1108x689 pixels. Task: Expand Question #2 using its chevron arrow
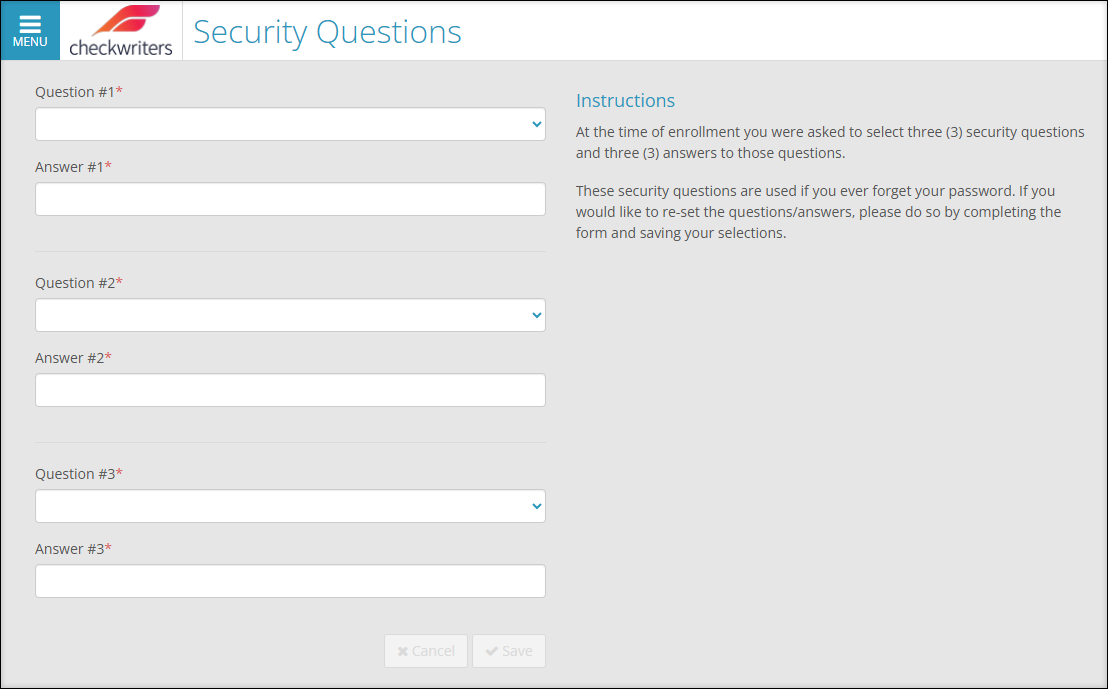point(536,315)
